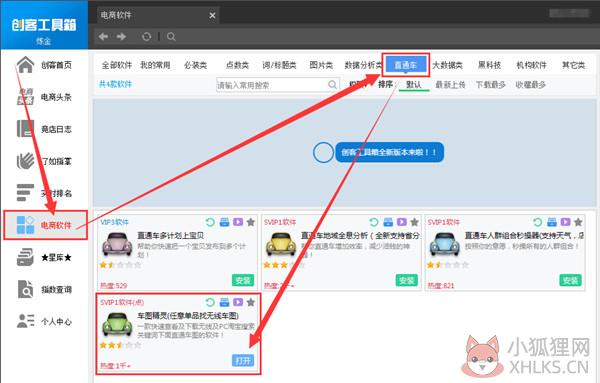Install 直通车地域全息分析 with 安装 button
The height and width of the screenshot is (383, 600).
coord(406,280)
